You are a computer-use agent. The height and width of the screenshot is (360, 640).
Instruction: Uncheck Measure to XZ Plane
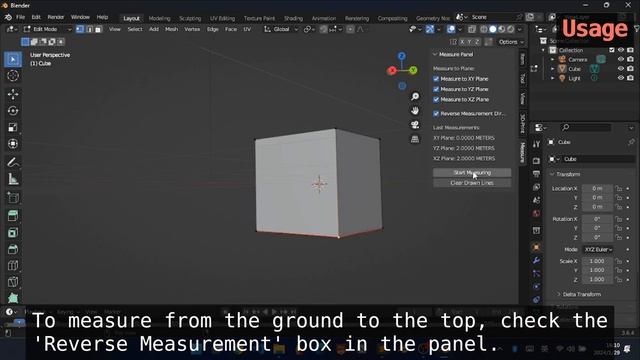[x=436, y=100]
